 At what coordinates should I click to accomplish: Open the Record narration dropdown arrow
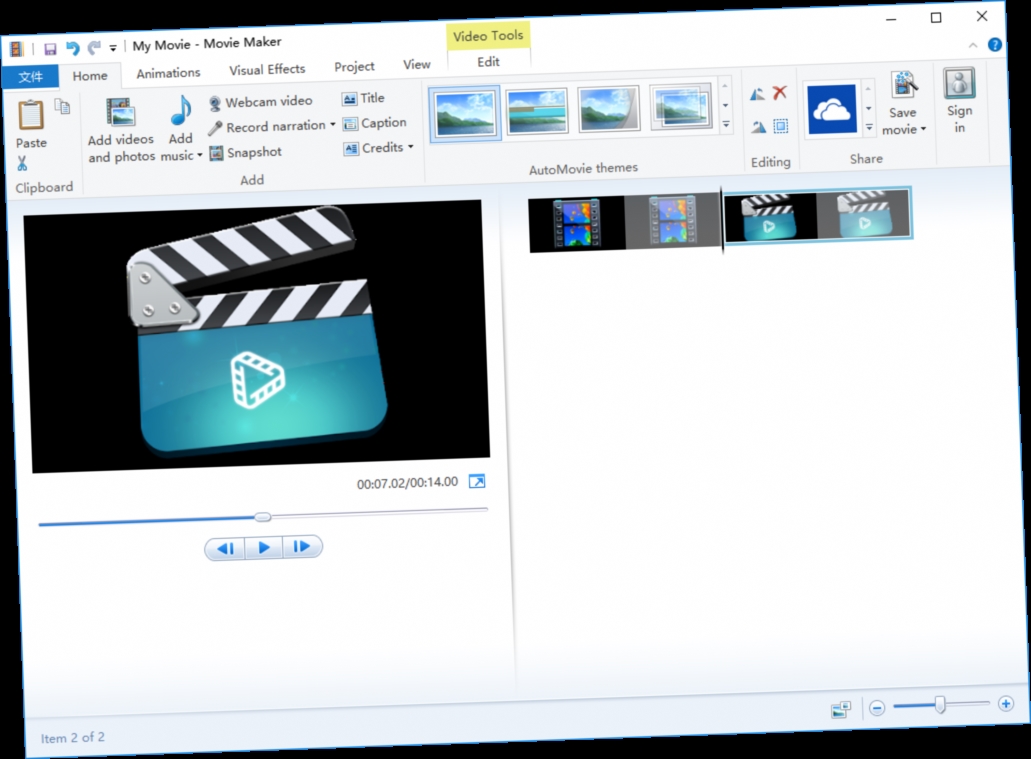pos(333,126)
